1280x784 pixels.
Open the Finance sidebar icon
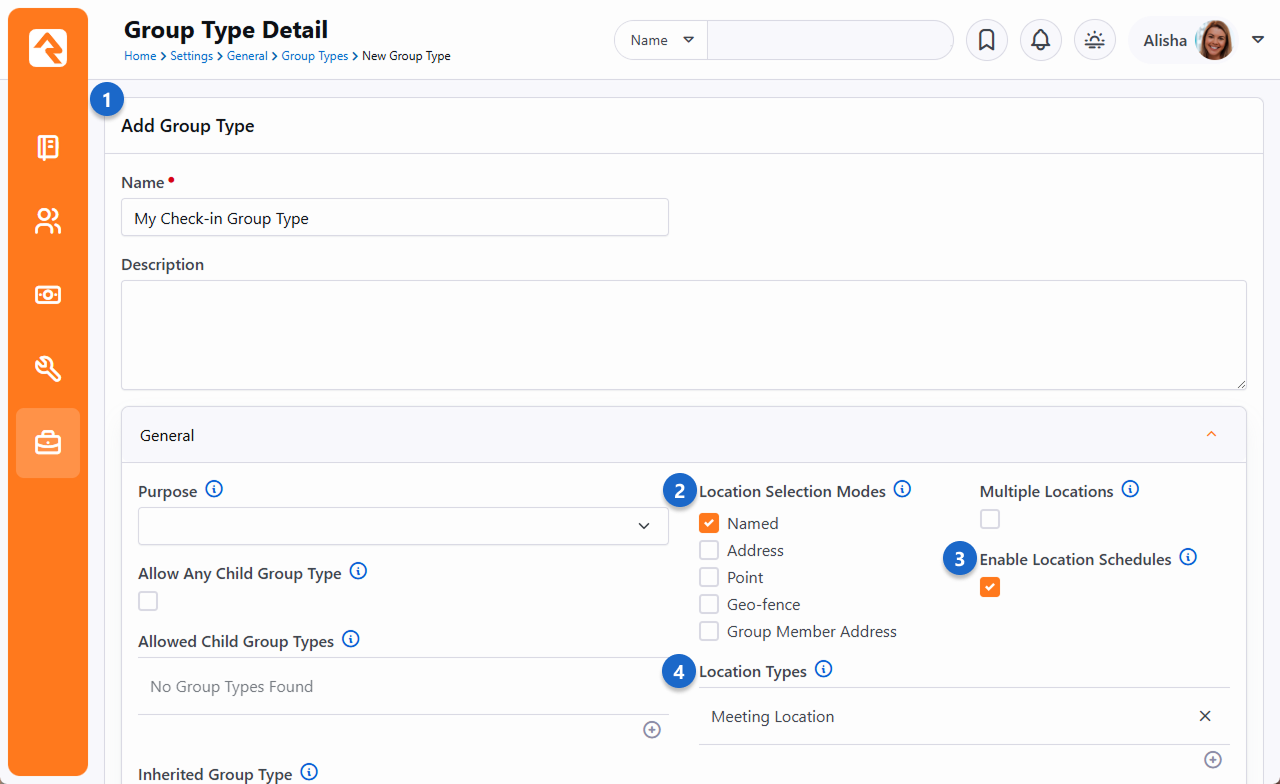(48, 295)
